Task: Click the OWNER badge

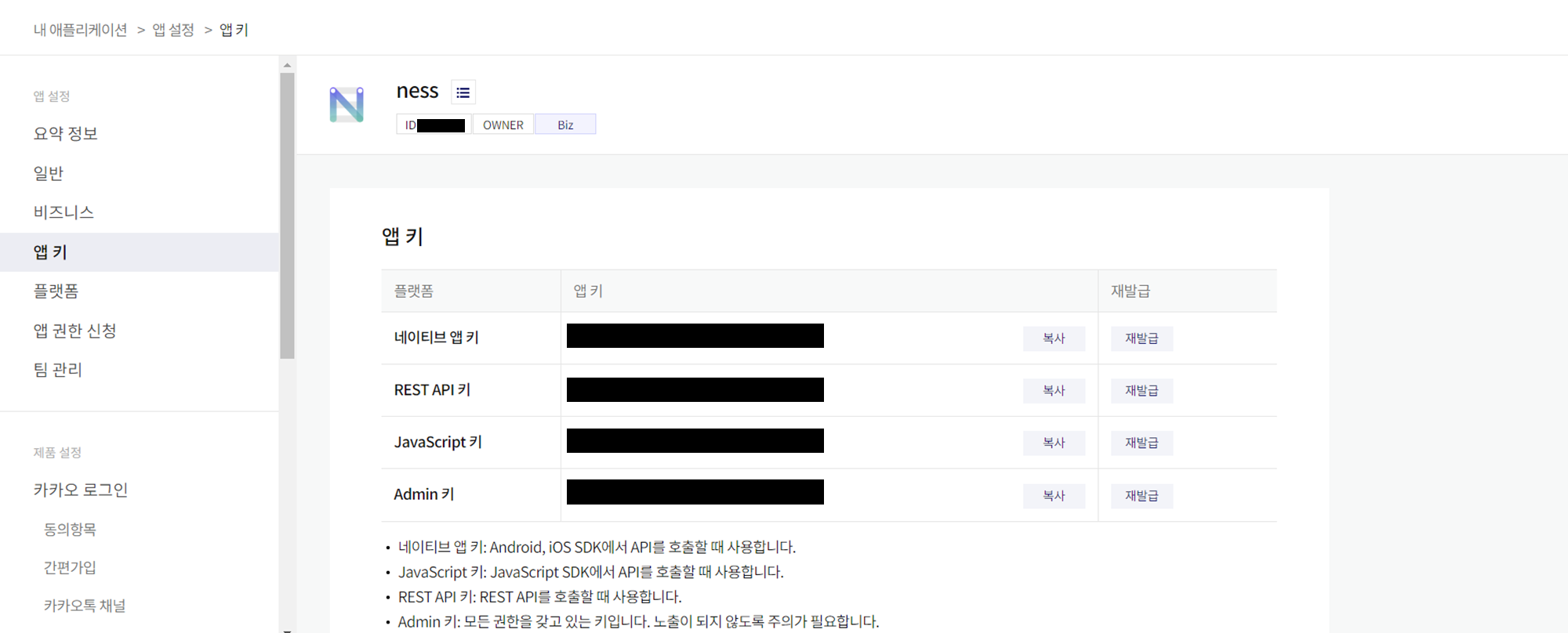Action: click(503, 125)
